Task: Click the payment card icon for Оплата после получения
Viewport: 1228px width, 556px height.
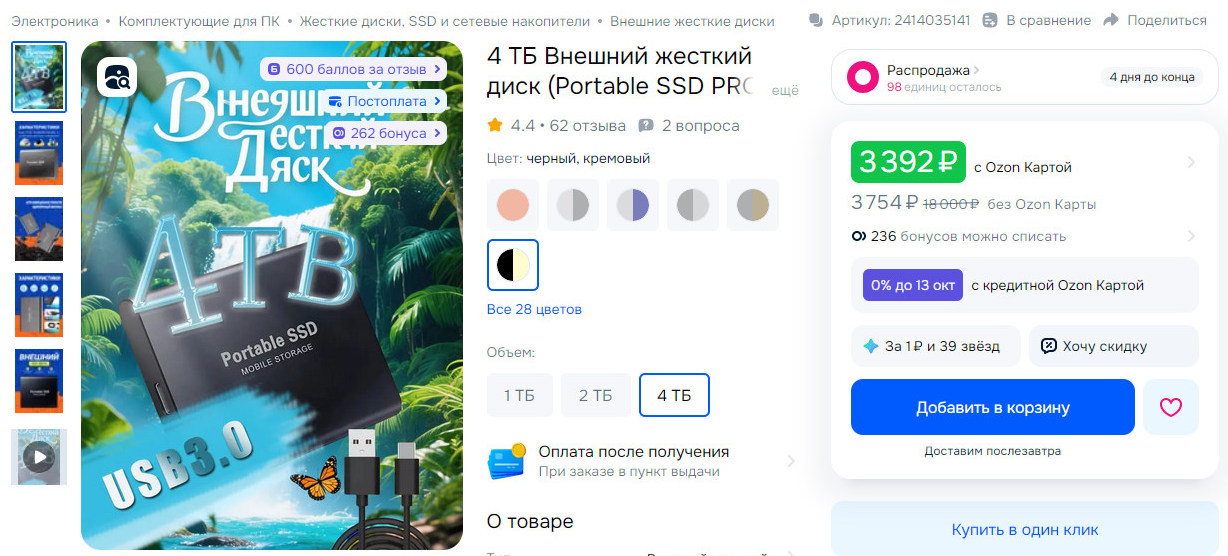Action: (x=507, y=461)
